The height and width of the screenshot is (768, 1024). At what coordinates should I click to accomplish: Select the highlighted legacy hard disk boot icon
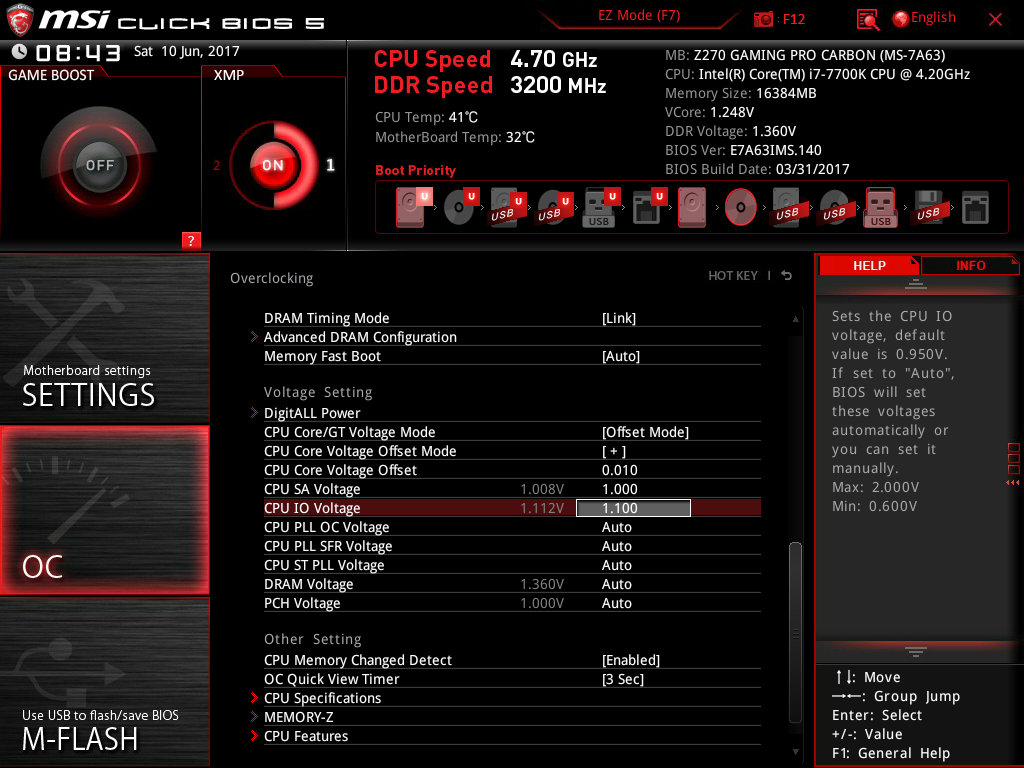tap(692, 208)
